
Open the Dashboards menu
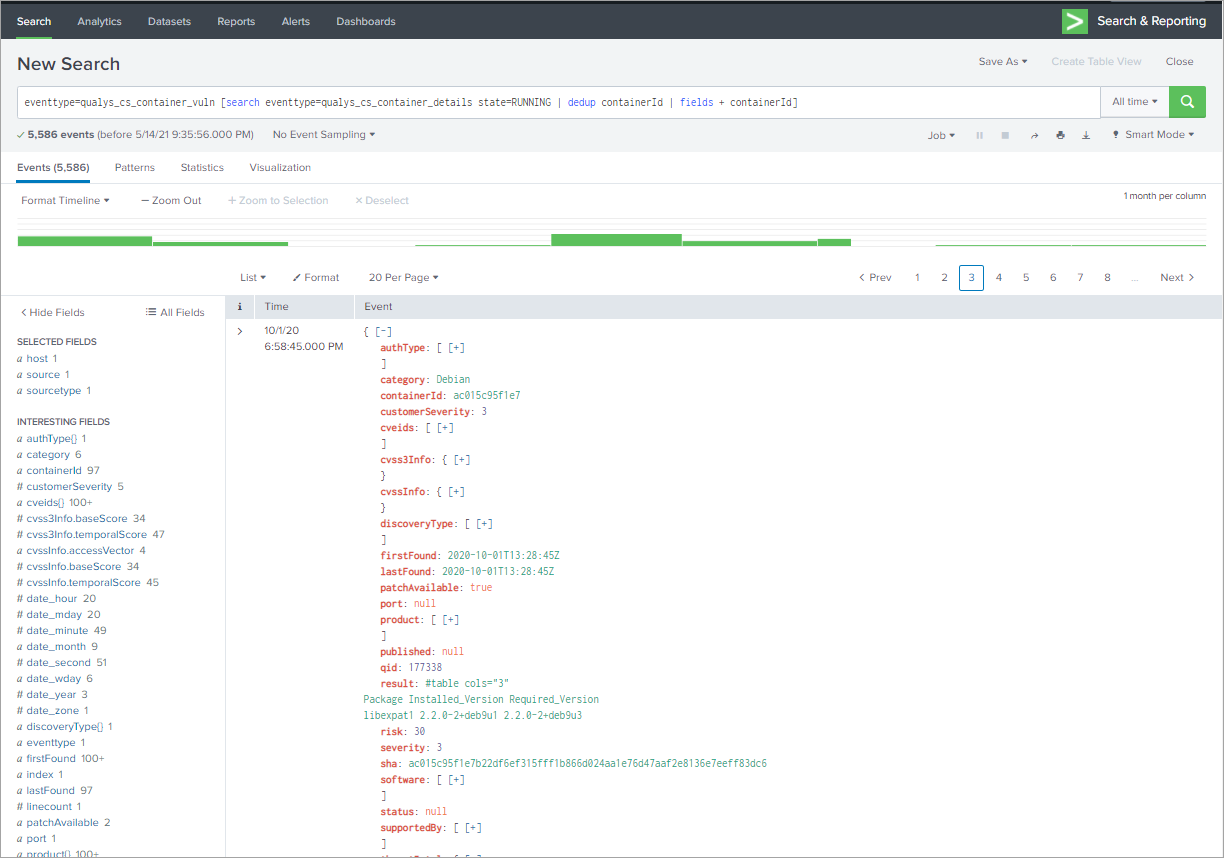[365, 20]
